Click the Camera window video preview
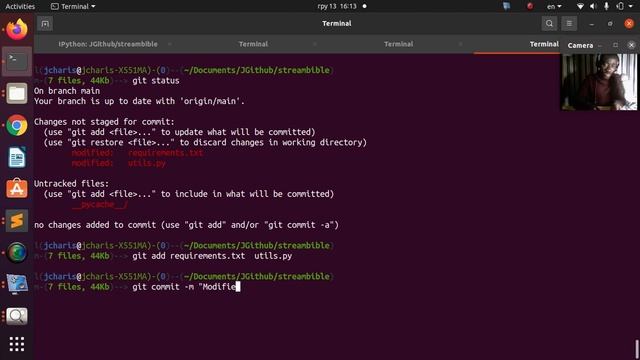The height and width of the screenshot is (360, 640). (599, 82)
